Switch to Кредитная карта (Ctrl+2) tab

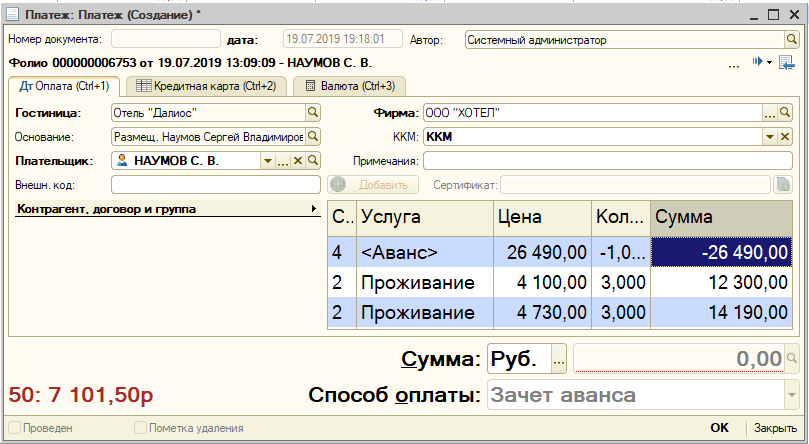pos(206,86)
